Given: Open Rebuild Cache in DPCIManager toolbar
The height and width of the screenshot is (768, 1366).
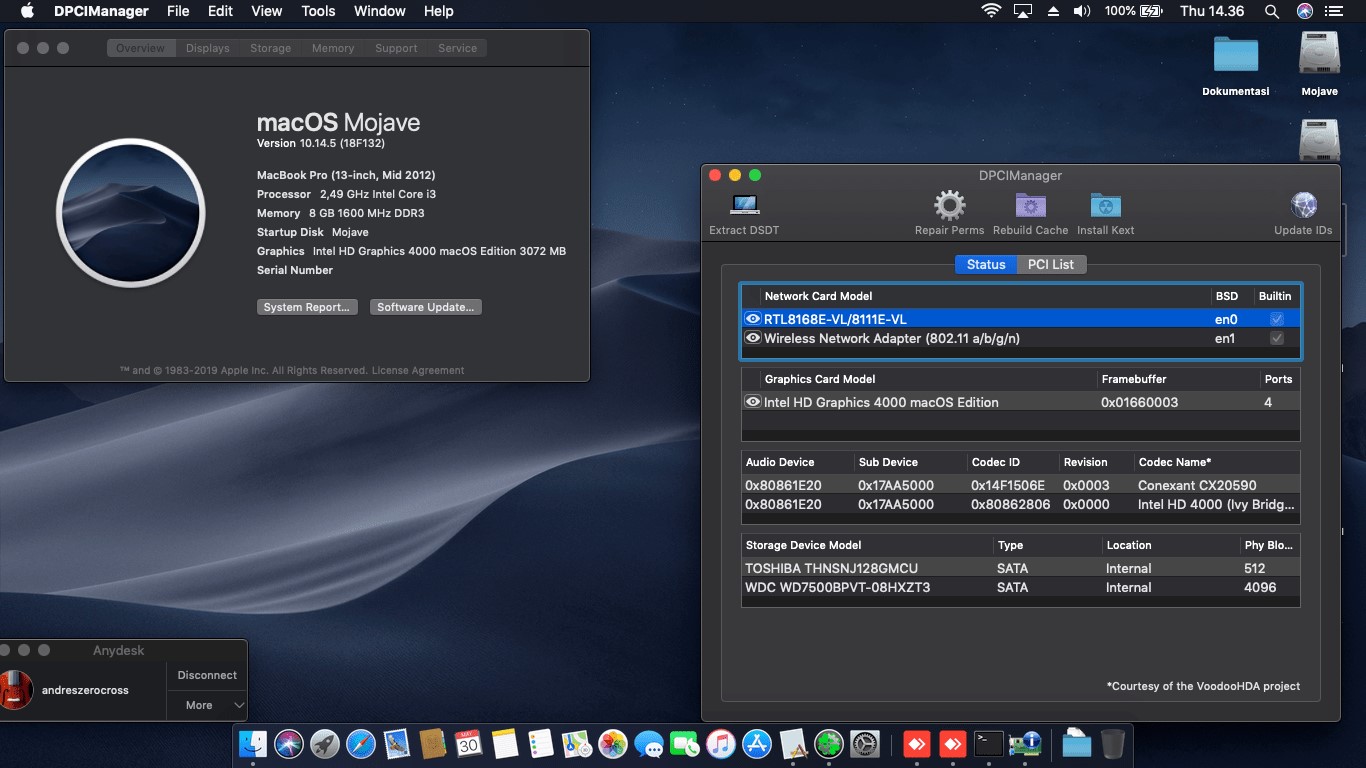Looking at the screenshot, I should pos(1030,205).
